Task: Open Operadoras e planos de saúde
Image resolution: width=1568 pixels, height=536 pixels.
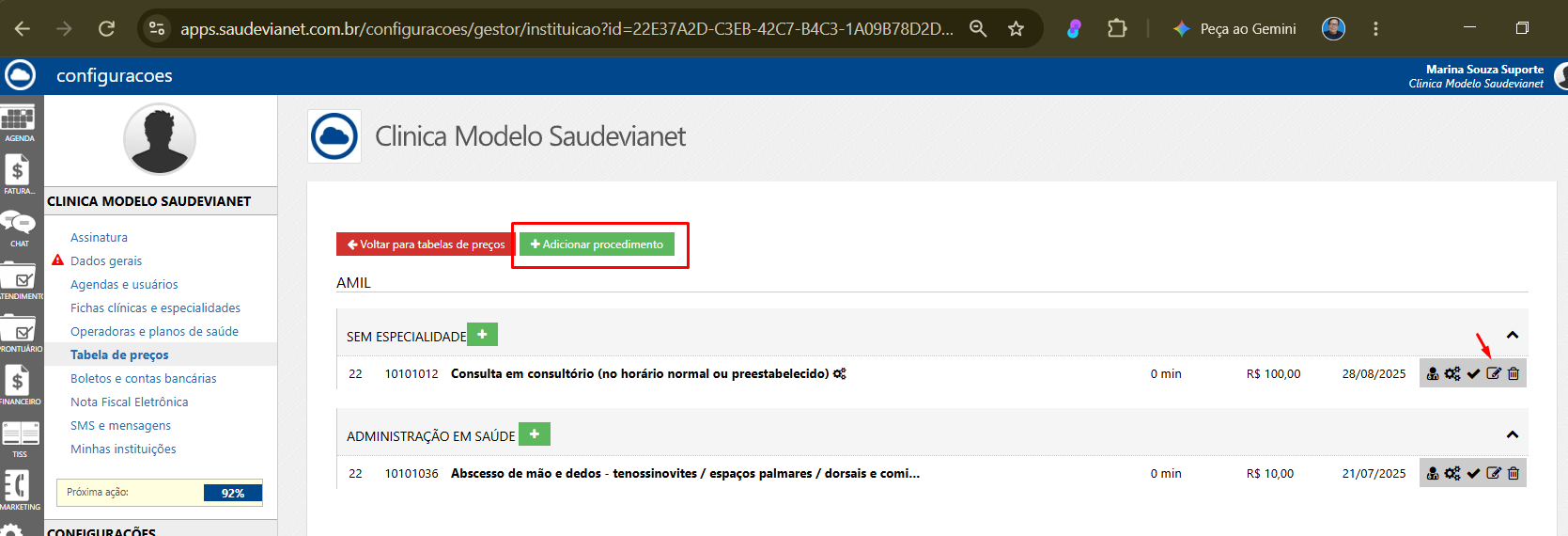Action: coord(154,331)
